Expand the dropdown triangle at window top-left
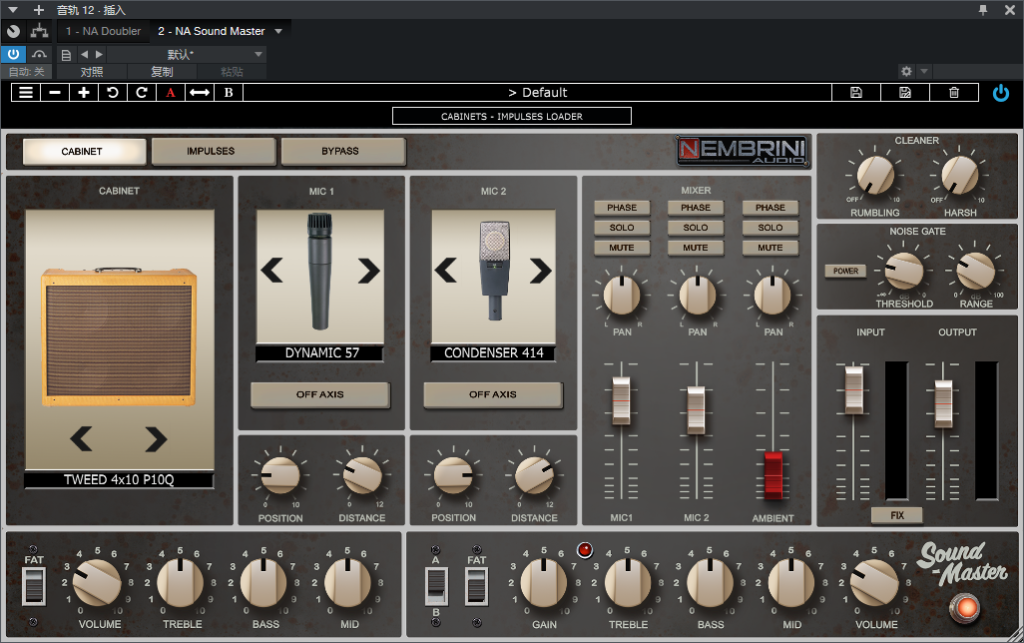1024x643 pixels. 12,10
